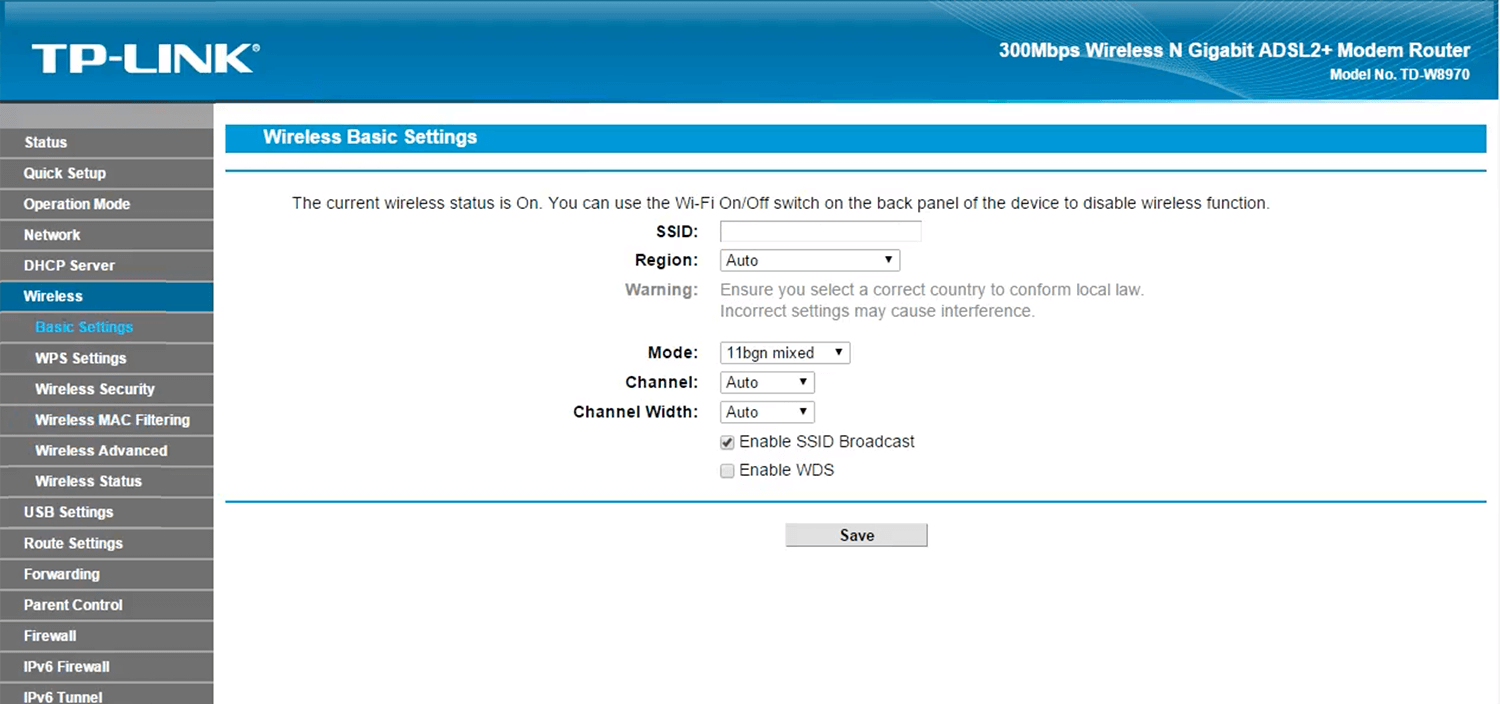Select Operation Mode in the sidebar
1500x704 pixels.
[77, 204]
